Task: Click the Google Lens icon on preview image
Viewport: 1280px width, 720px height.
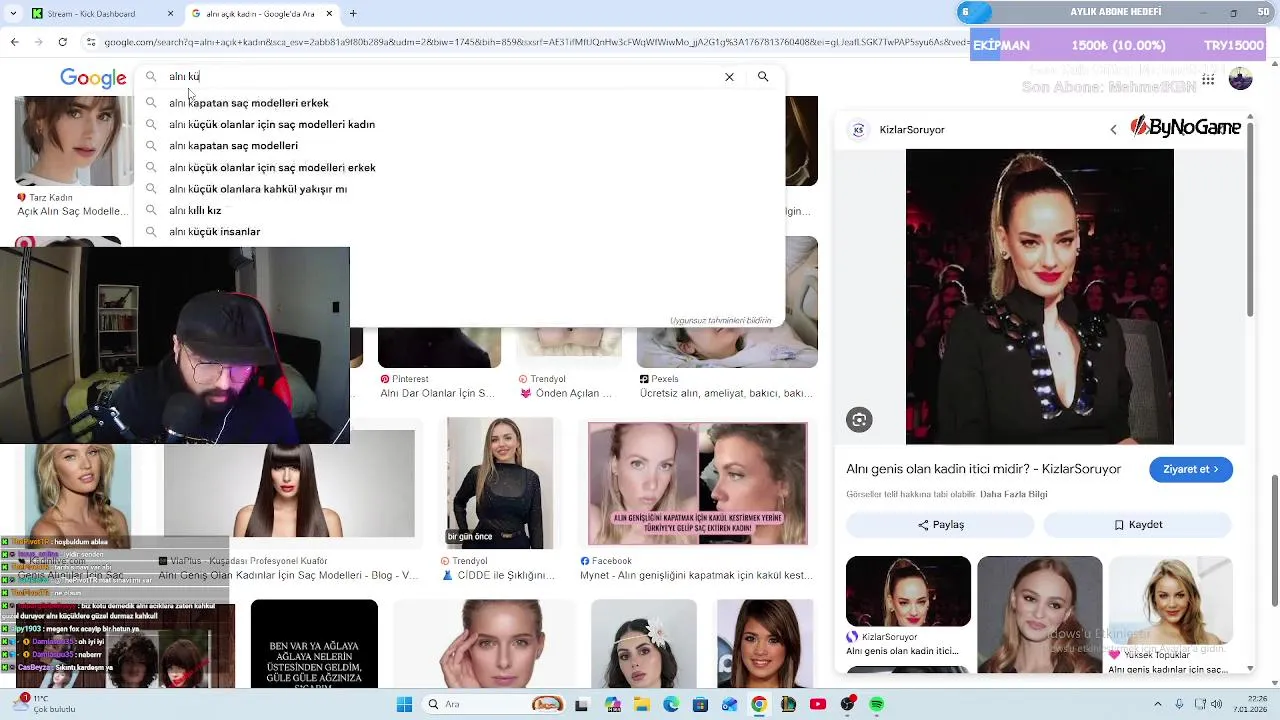Action: point(859,420)
